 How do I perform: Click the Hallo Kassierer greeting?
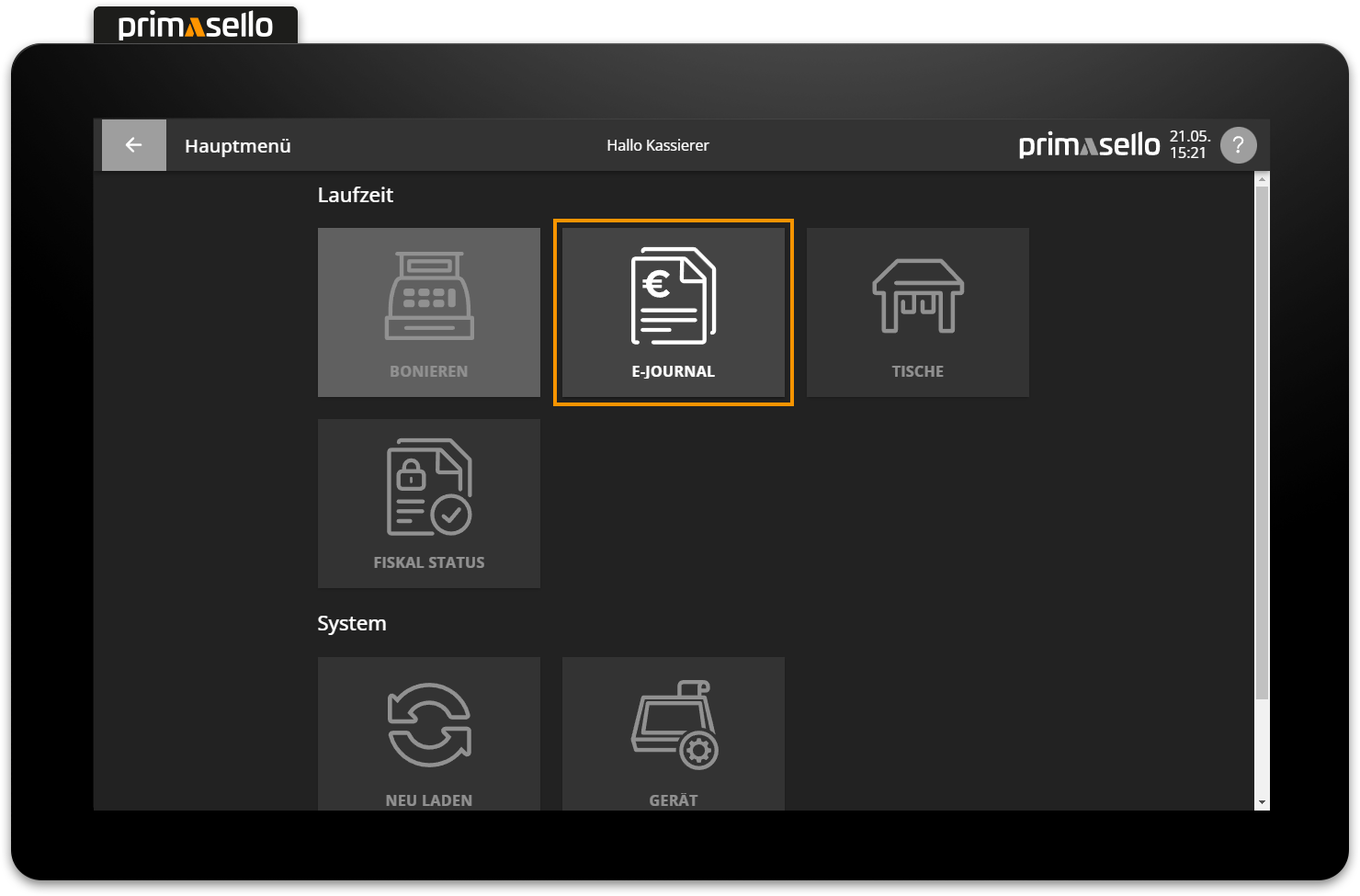(658, 145)
